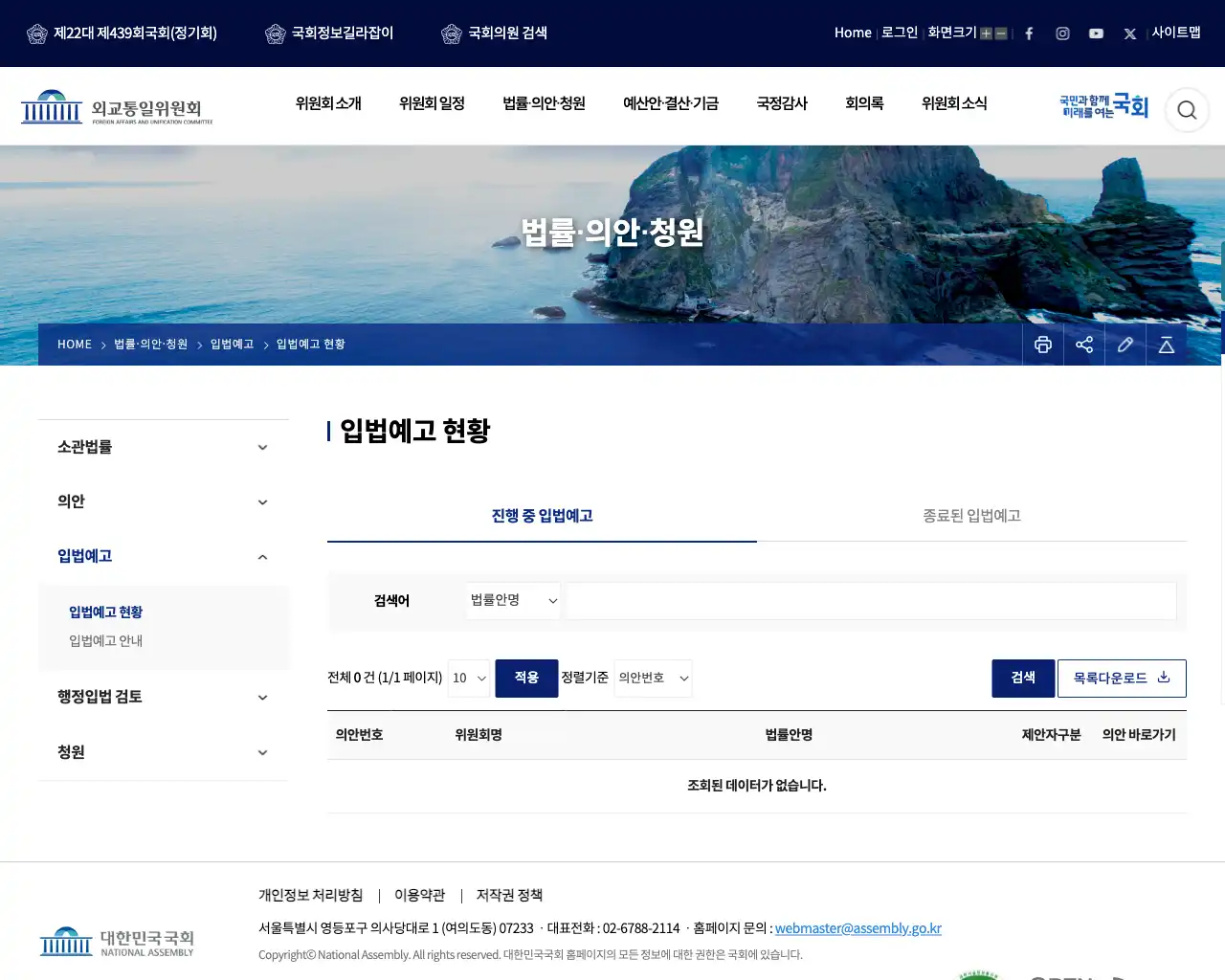Image resolution: width=1225 pixels, height=980 pixels.
Task: Switch to 종료된 입법예고 tab
Action: click(971, 516)
